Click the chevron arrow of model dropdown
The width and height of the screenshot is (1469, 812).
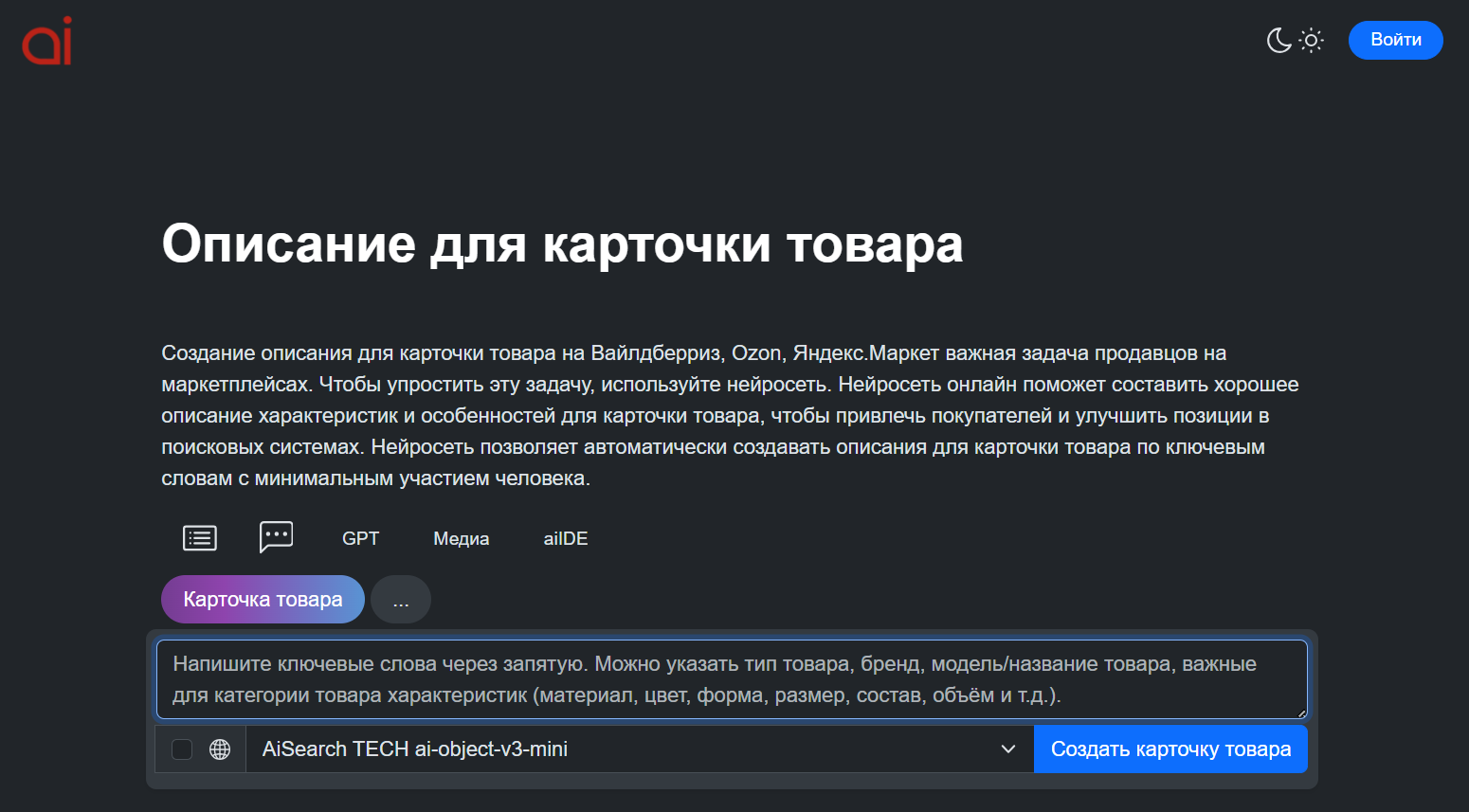(1008, 749)
